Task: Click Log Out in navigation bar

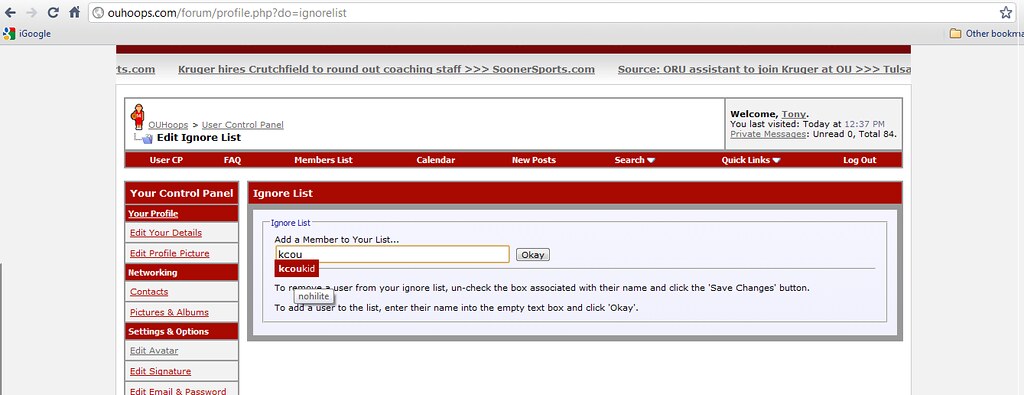Action: point(859,160)
